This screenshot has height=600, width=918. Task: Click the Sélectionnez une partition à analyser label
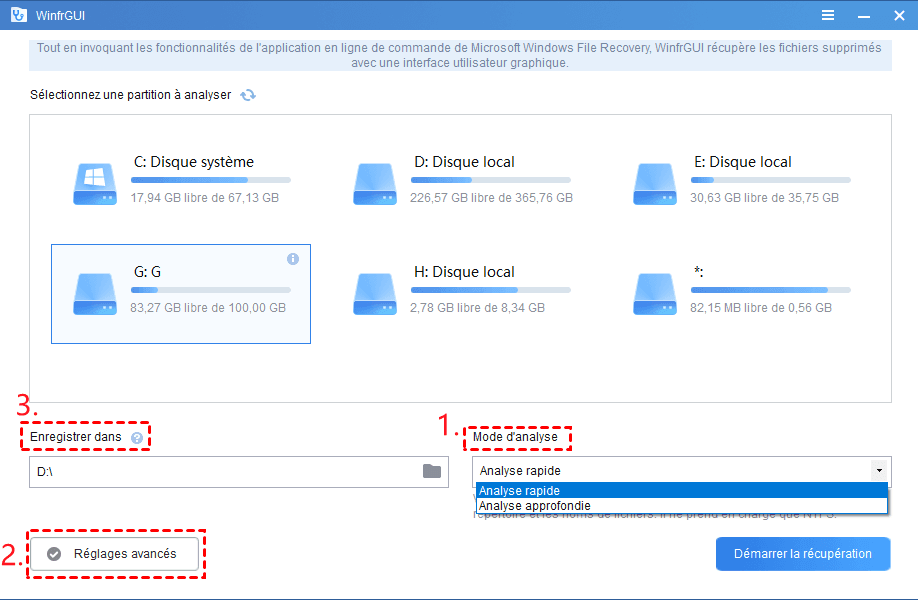(x=131, y=95)
